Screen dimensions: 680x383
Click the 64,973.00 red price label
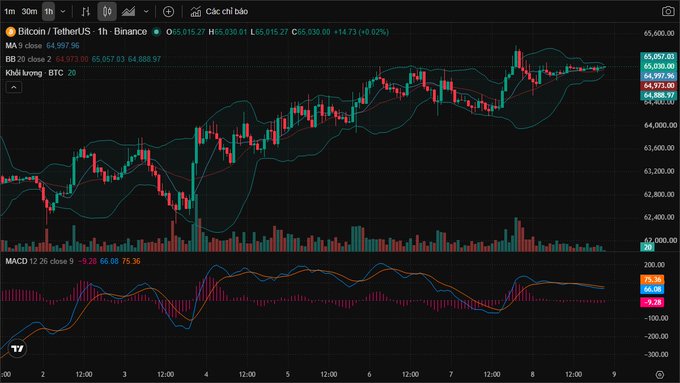pyautogui.click(x=658, y=85)
